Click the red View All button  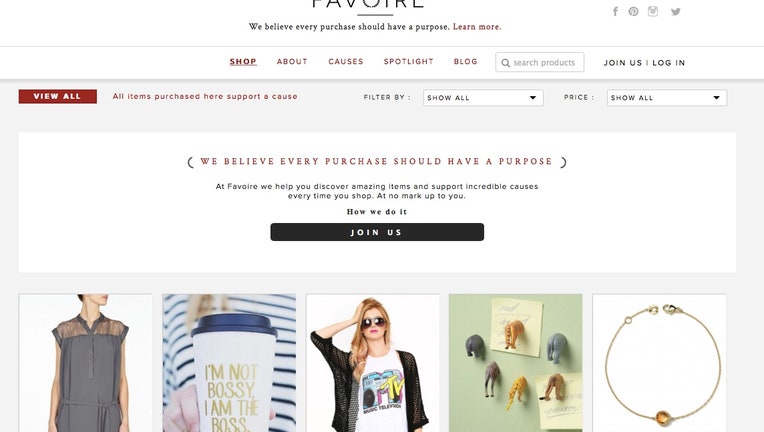[x=57, y=96]
